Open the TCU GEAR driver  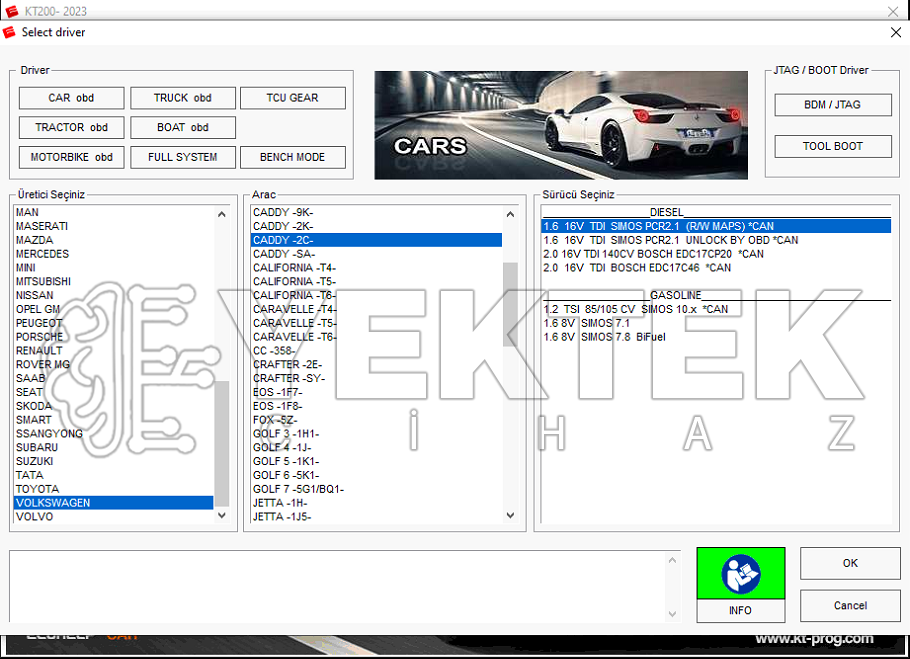[x=292, y=98]
